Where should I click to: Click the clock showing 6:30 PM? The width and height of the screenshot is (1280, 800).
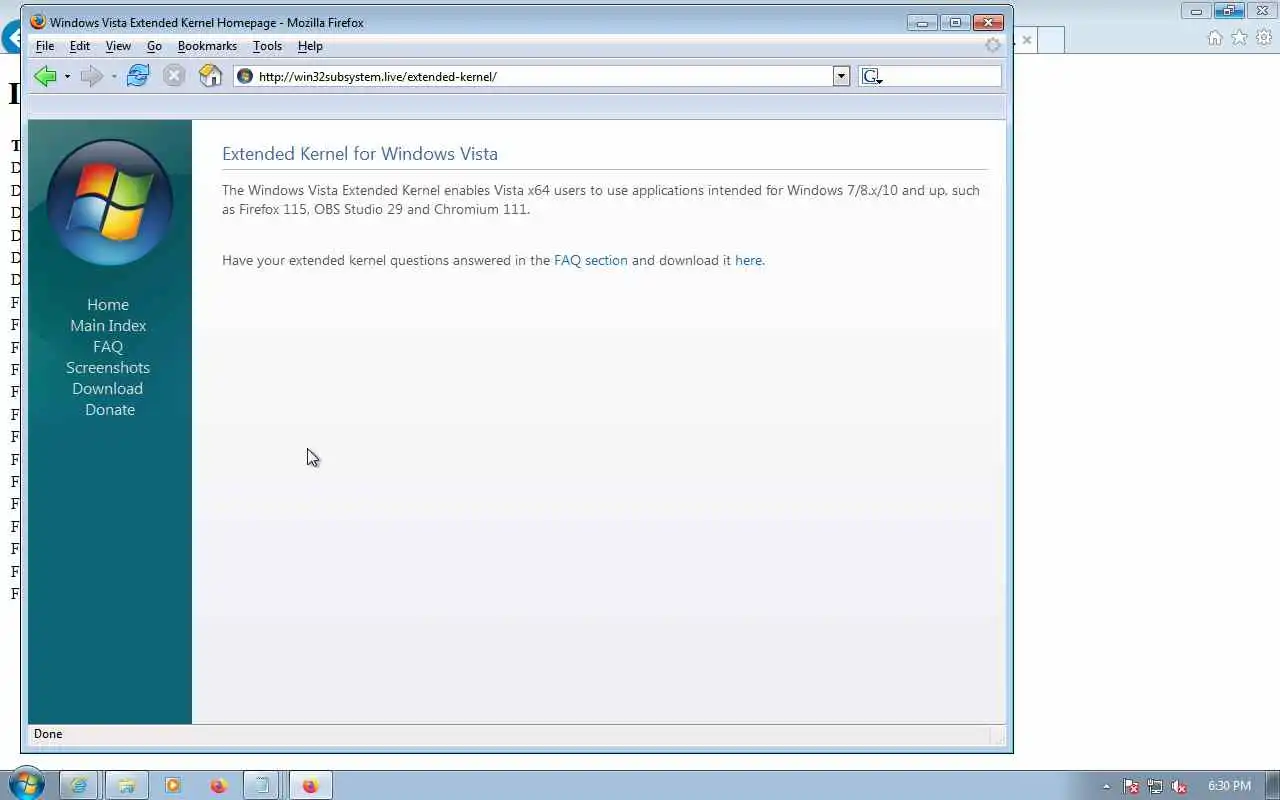click(1229, 786)
